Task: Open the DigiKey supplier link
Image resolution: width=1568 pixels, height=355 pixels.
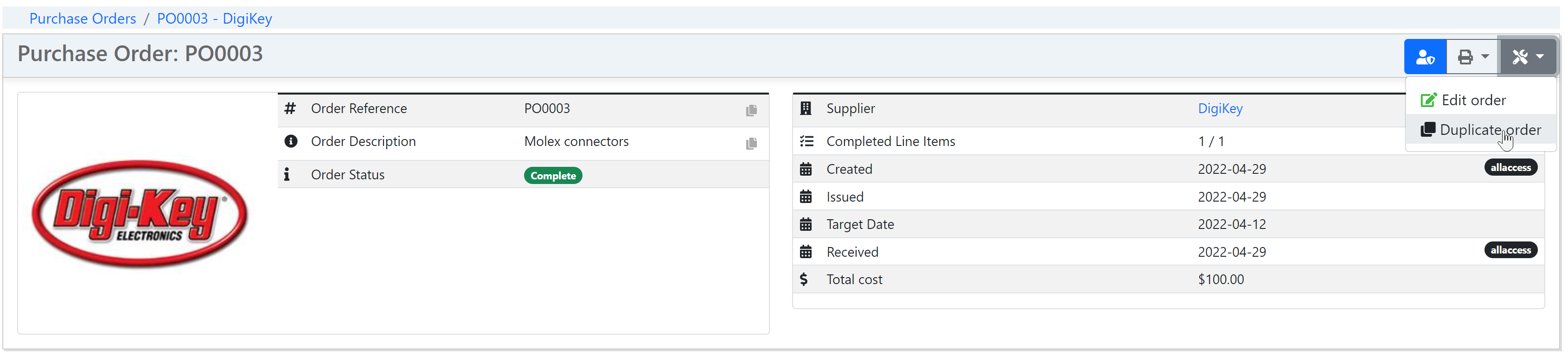Action: [x=1220, y=109]
